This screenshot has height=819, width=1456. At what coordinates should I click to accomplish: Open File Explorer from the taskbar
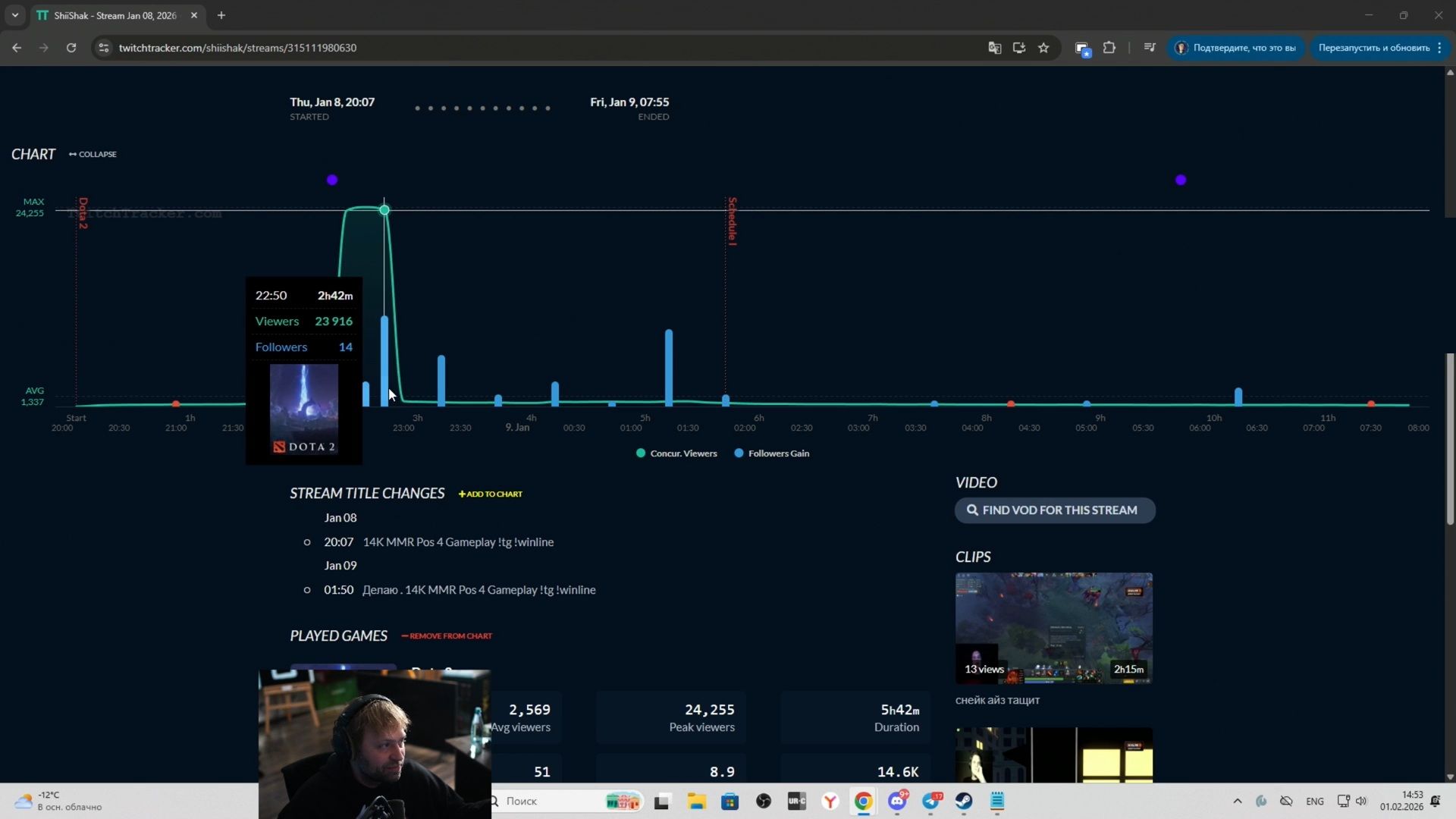click(696, 801)
